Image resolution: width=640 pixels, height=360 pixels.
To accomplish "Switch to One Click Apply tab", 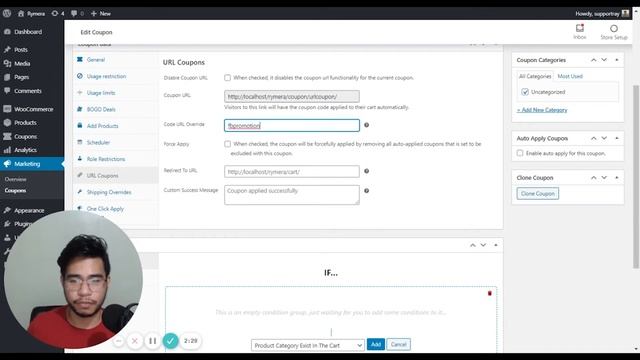I will point(105,209).
